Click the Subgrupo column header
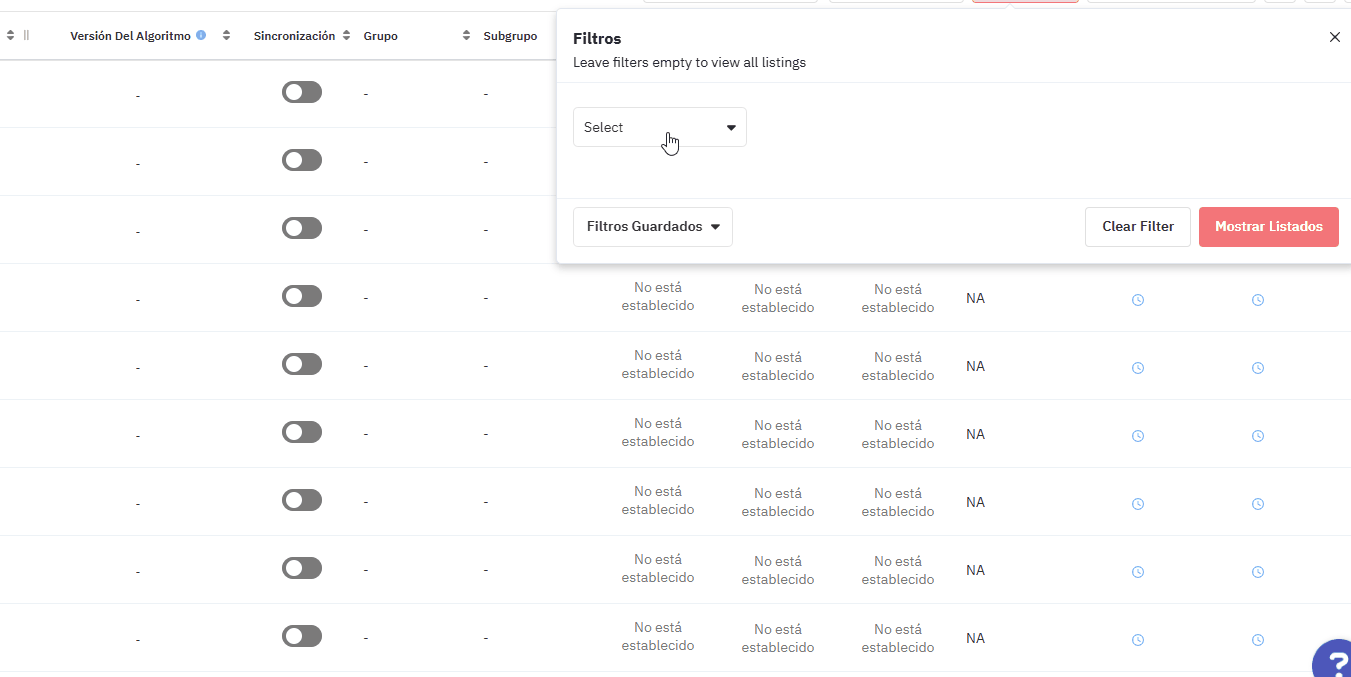This screenshot has width=1351, height=677. [510, 36]
